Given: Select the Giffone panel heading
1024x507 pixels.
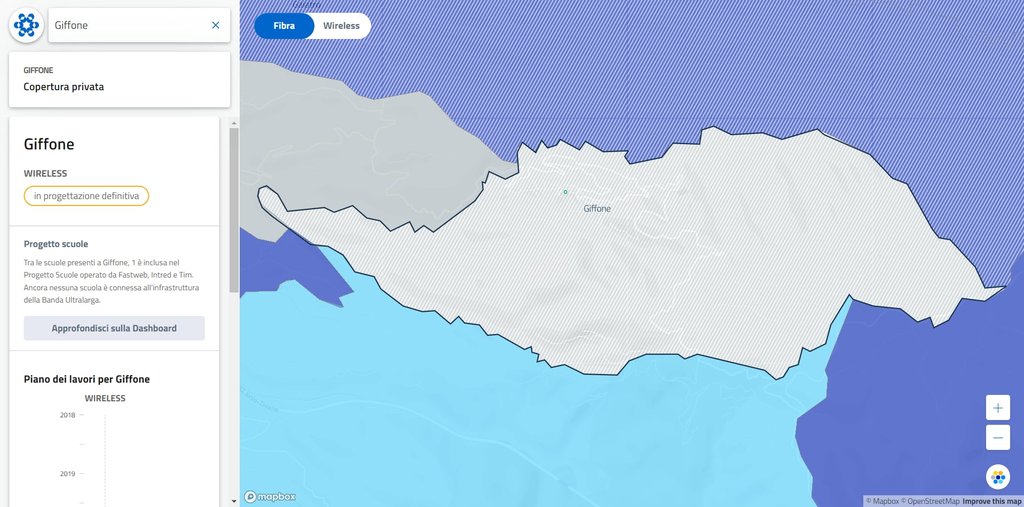Looking at the screenshot, I should click(x=49, y=144).
